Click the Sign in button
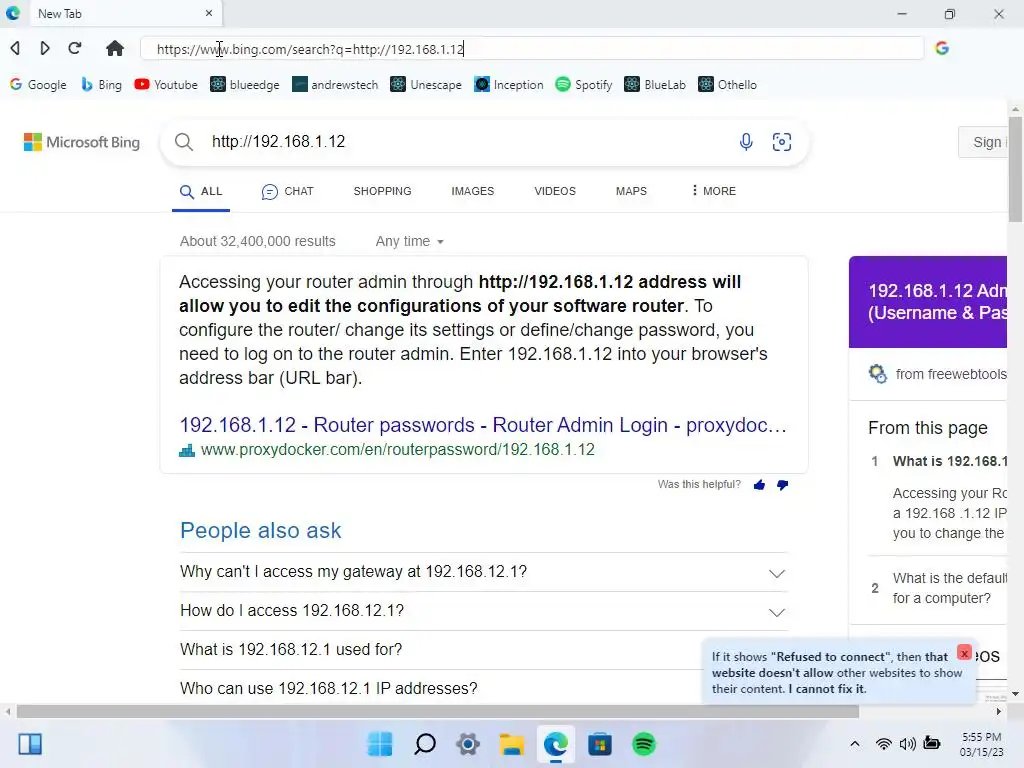The height and width of the screenshot is (768, 1024). [x=983, y=142]
